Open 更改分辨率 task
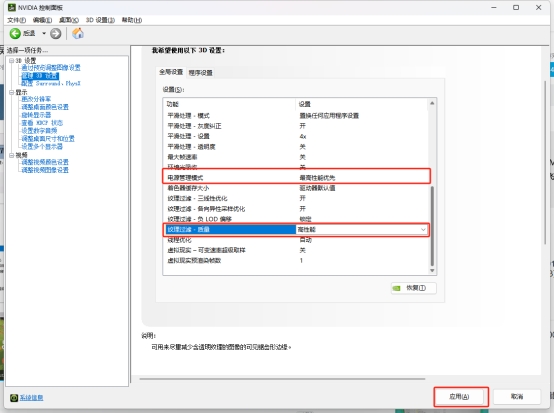554x413 pixels. point(36,99)
